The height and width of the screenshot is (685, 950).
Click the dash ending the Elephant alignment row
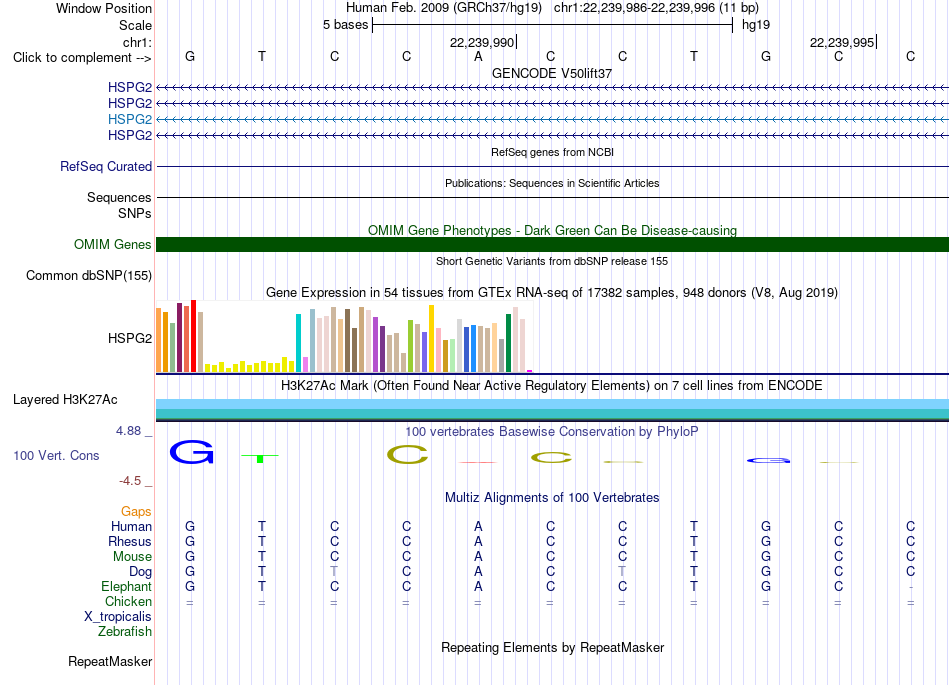click(x=911, y=587)
